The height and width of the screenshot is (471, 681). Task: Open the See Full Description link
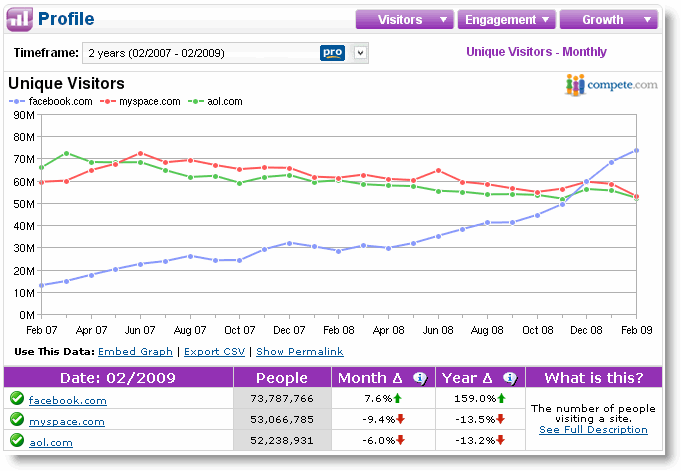(593, 430)
